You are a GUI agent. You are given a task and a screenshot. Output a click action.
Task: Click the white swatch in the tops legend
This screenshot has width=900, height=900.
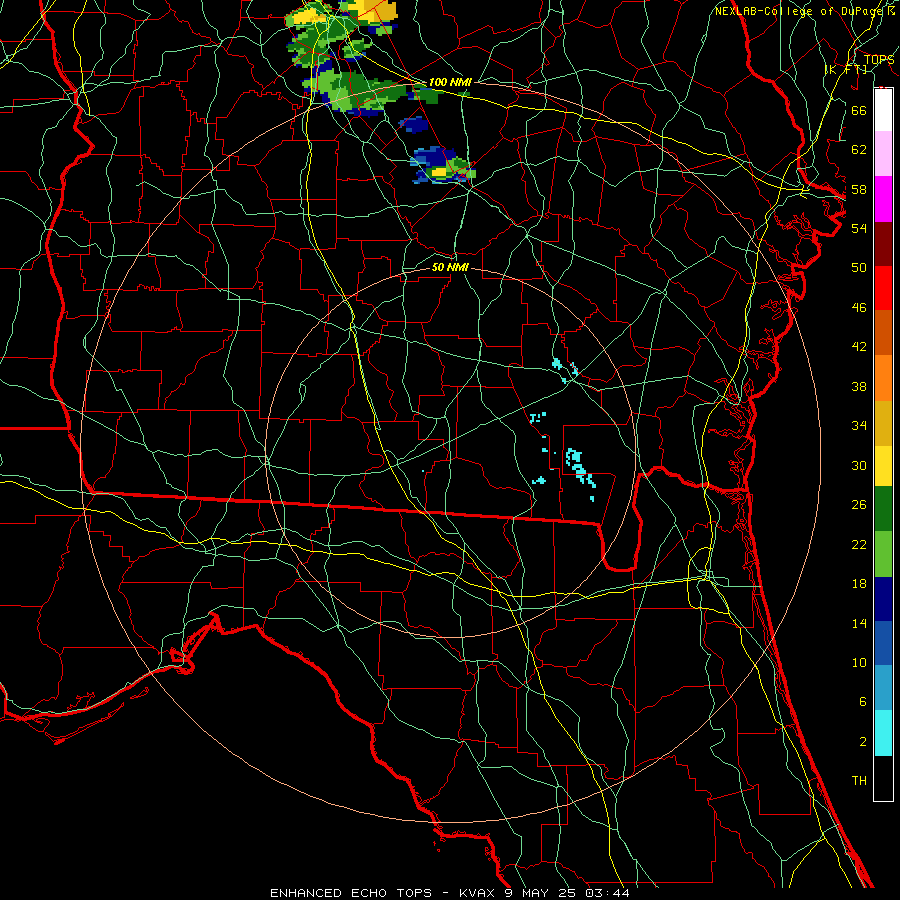(883, 110)
